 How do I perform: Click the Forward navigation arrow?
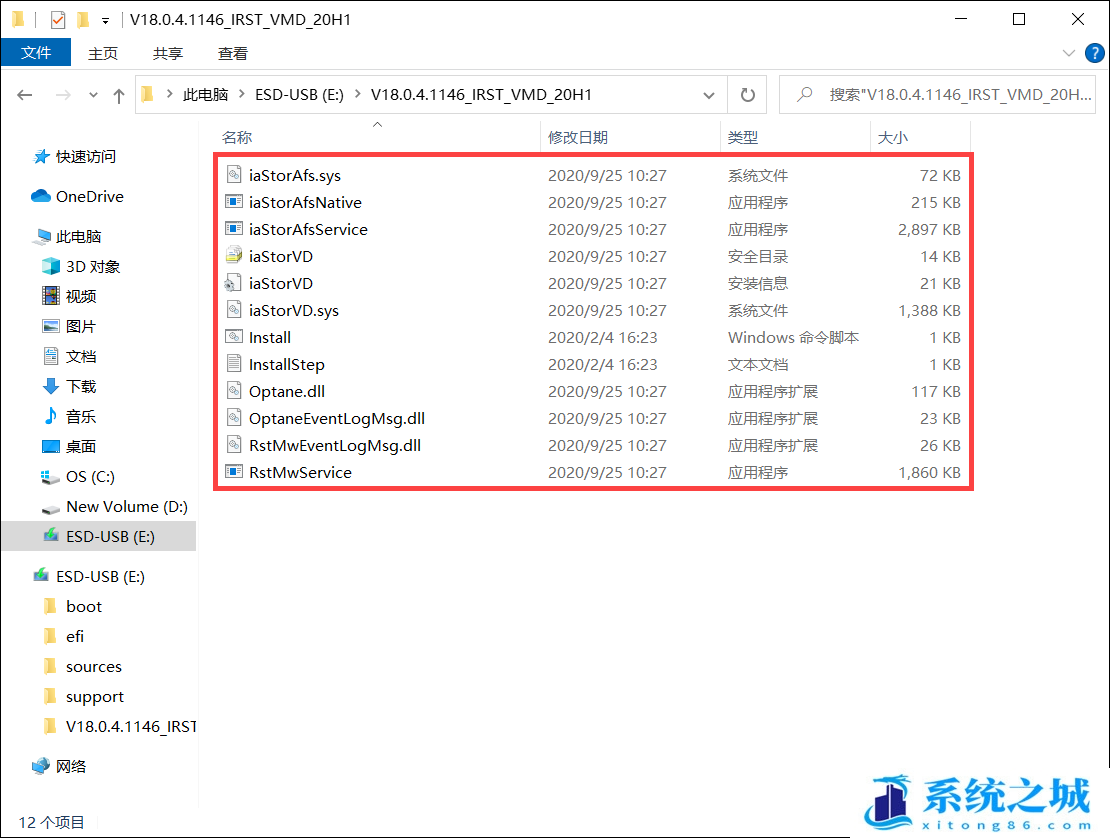[63, 95]
